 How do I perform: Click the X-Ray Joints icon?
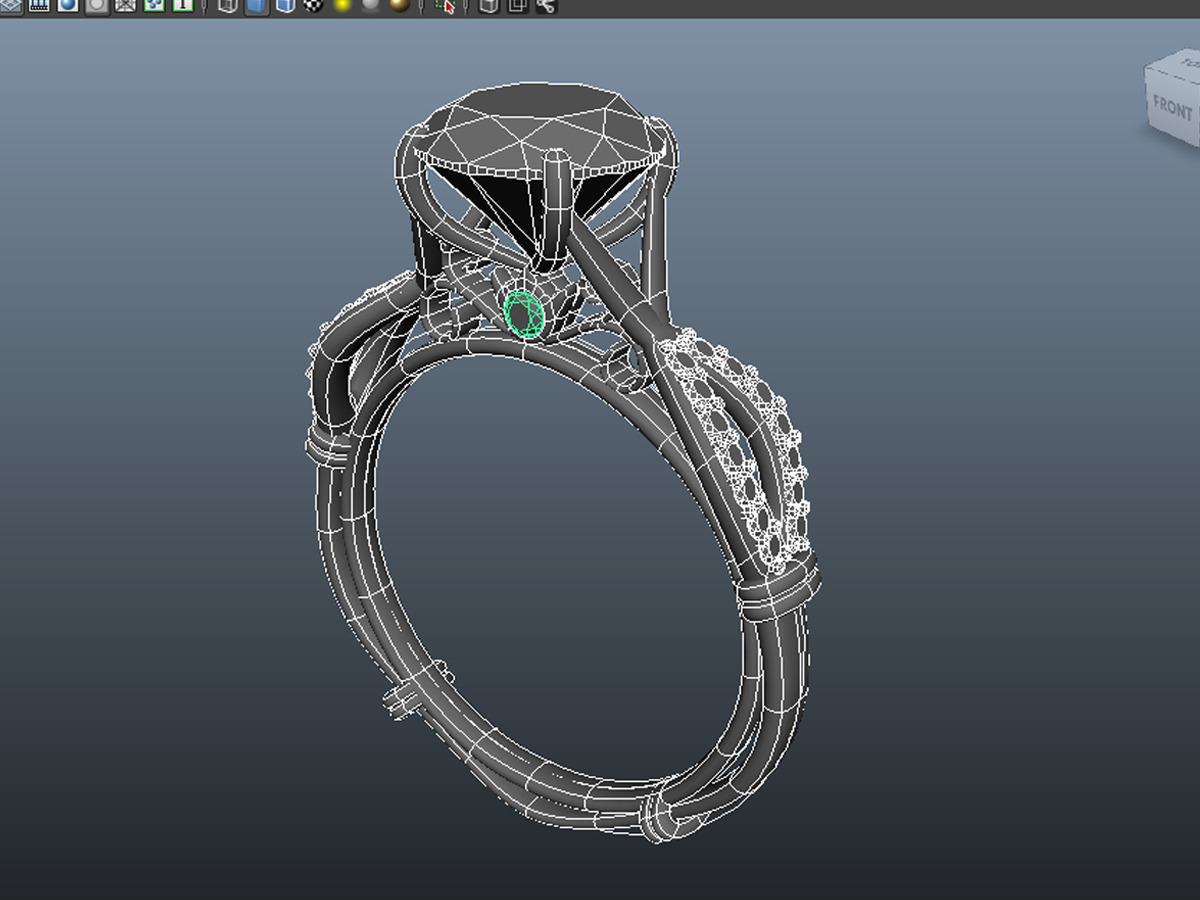pyautogui.click(x=546, y=5)
